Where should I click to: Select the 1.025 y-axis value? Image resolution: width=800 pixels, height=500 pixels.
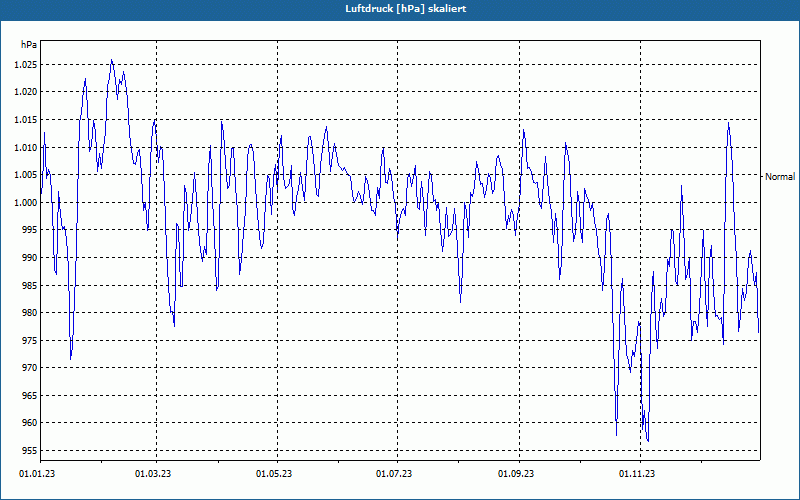click(x=25, y=65)
